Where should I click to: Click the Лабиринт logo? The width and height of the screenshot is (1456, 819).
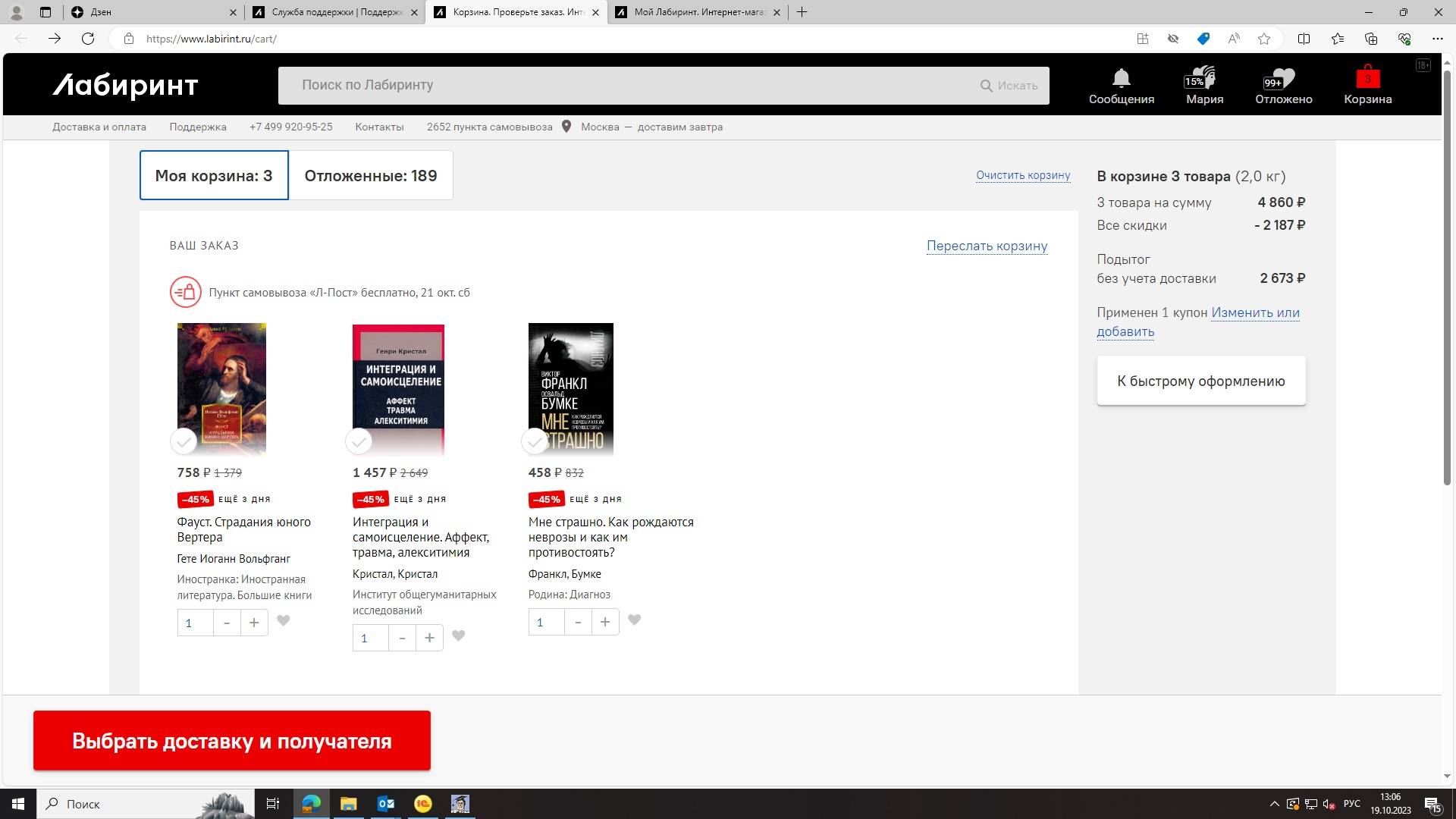(125, 86)
